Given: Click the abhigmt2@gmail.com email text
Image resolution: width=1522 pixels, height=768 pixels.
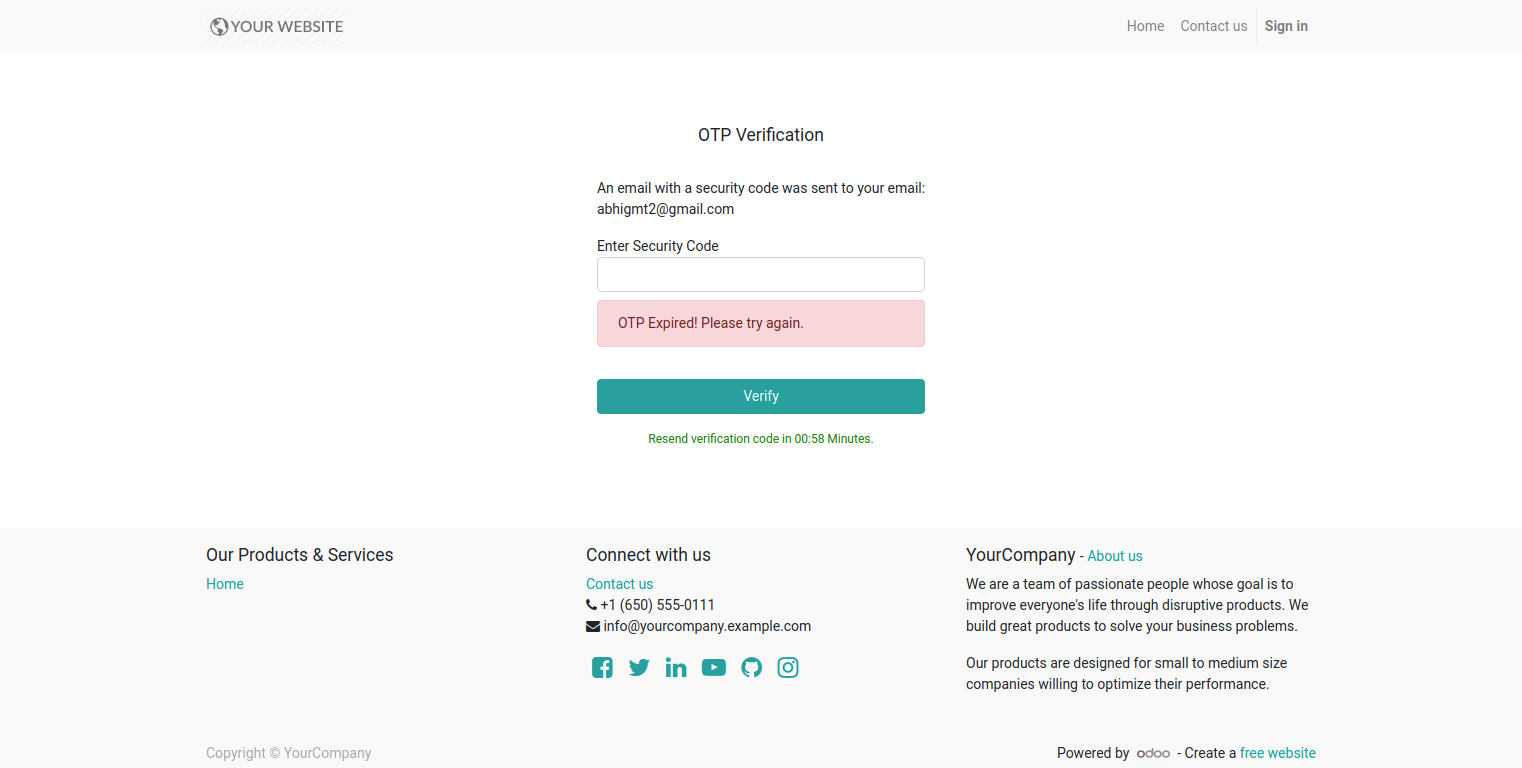Looking at the screenshot, I should pos(666,209).
